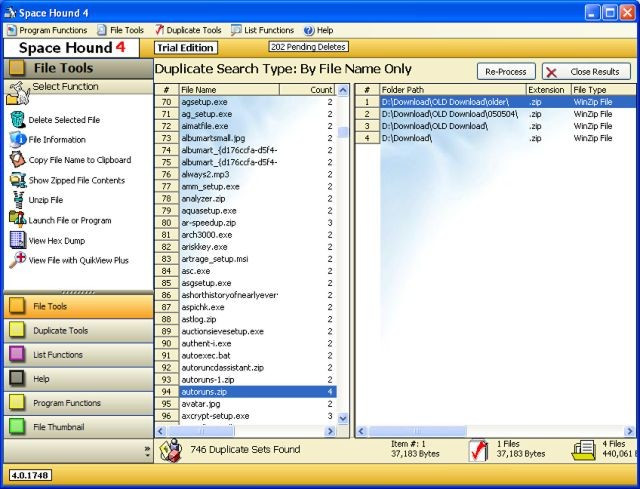Click file list scroll up arrow
This screenshot has width=640, height=489.
point(343,90)
